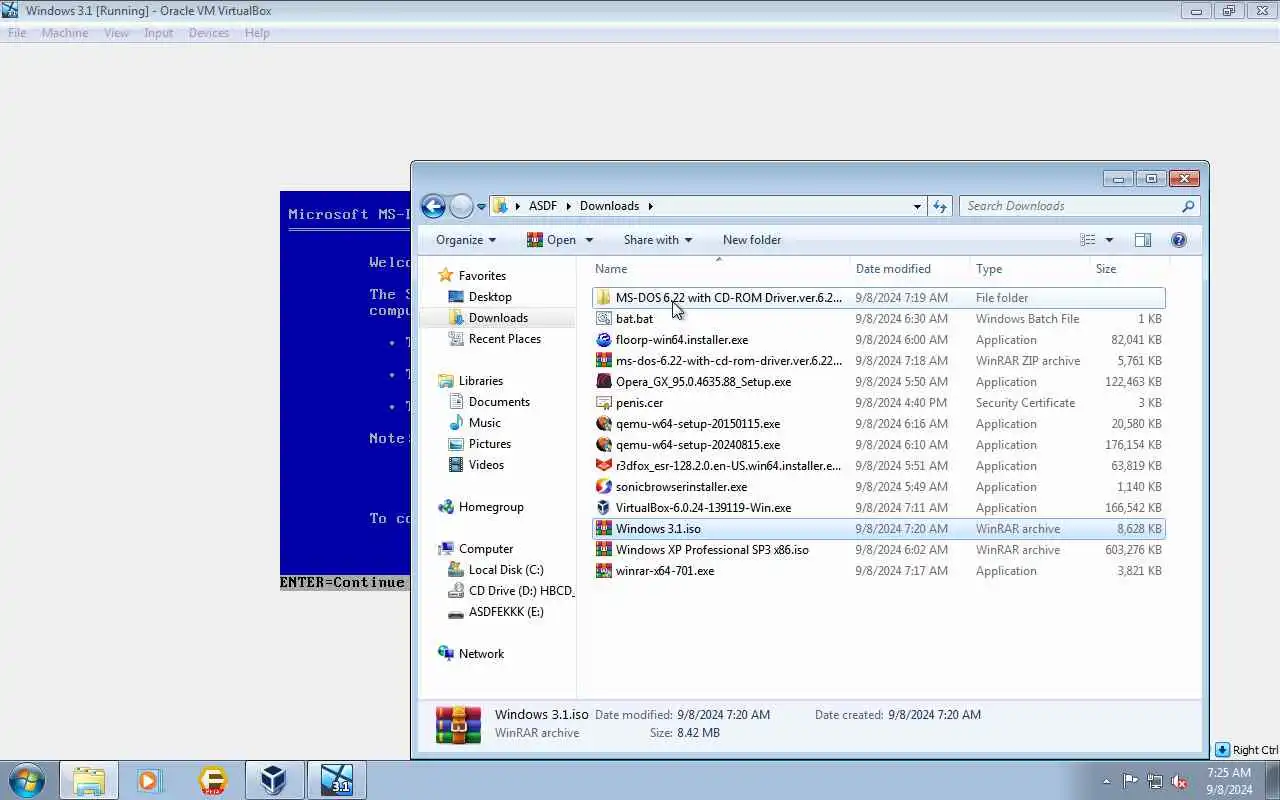Open Local Disk (C:)
This screenshot has height=800, width=1280.
coord(506,570)
